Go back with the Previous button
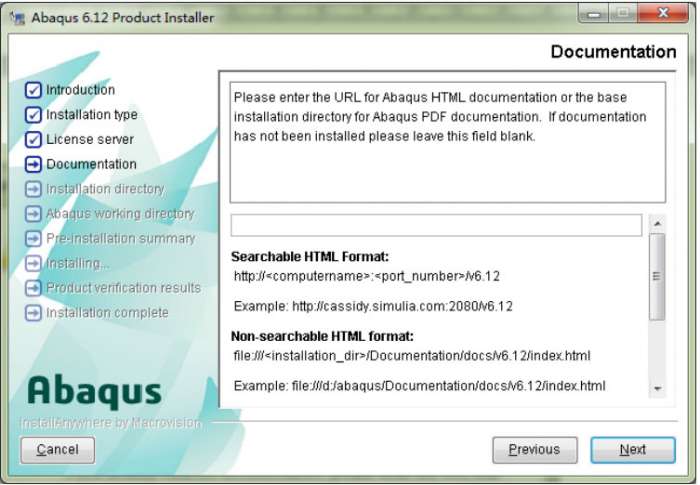Image resolution: width=700 pixels, height=485 pixels. pyautogui.click(x=535, y=450)
